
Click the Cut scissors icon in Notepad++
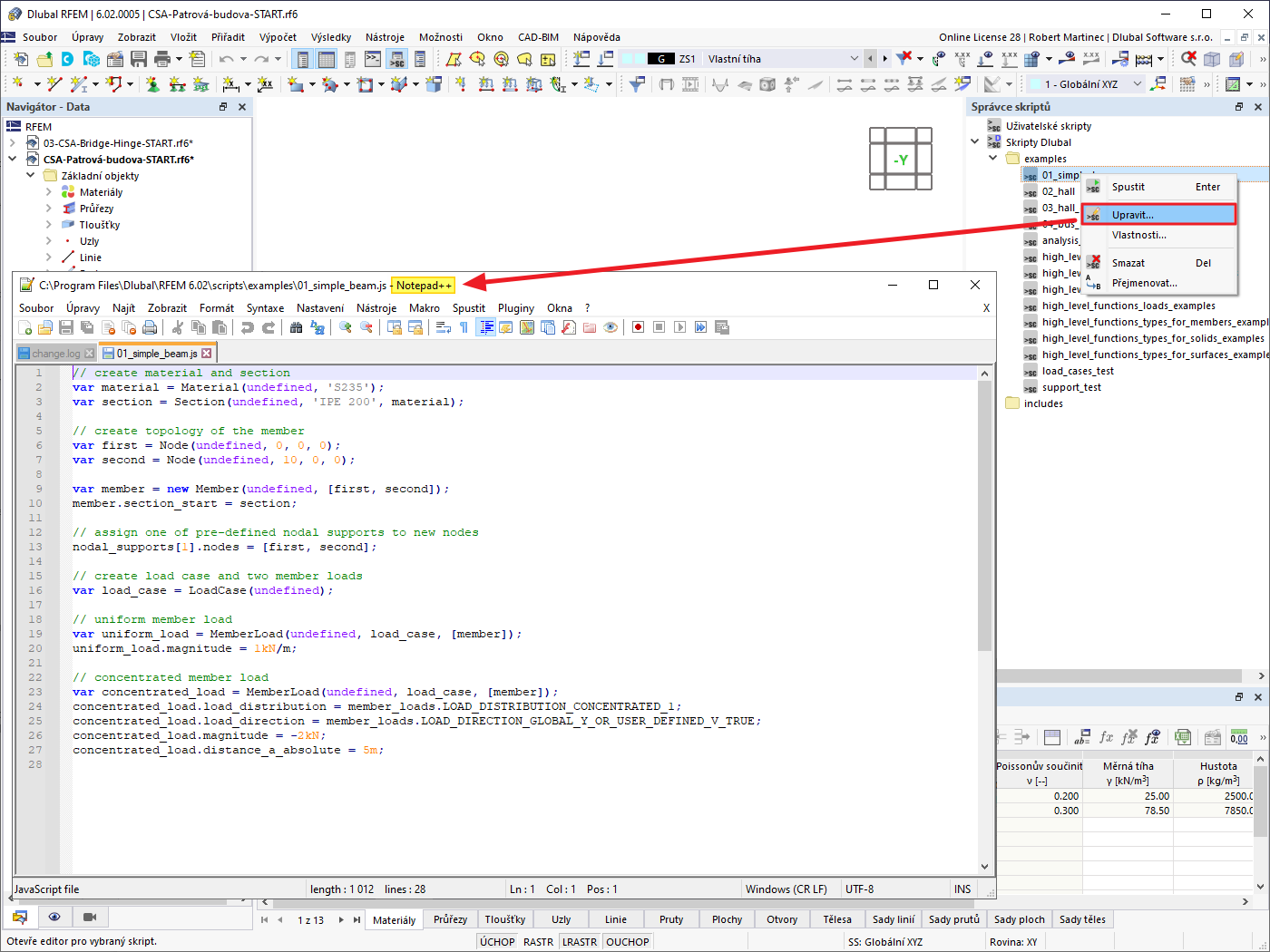(x=178, y=327)
